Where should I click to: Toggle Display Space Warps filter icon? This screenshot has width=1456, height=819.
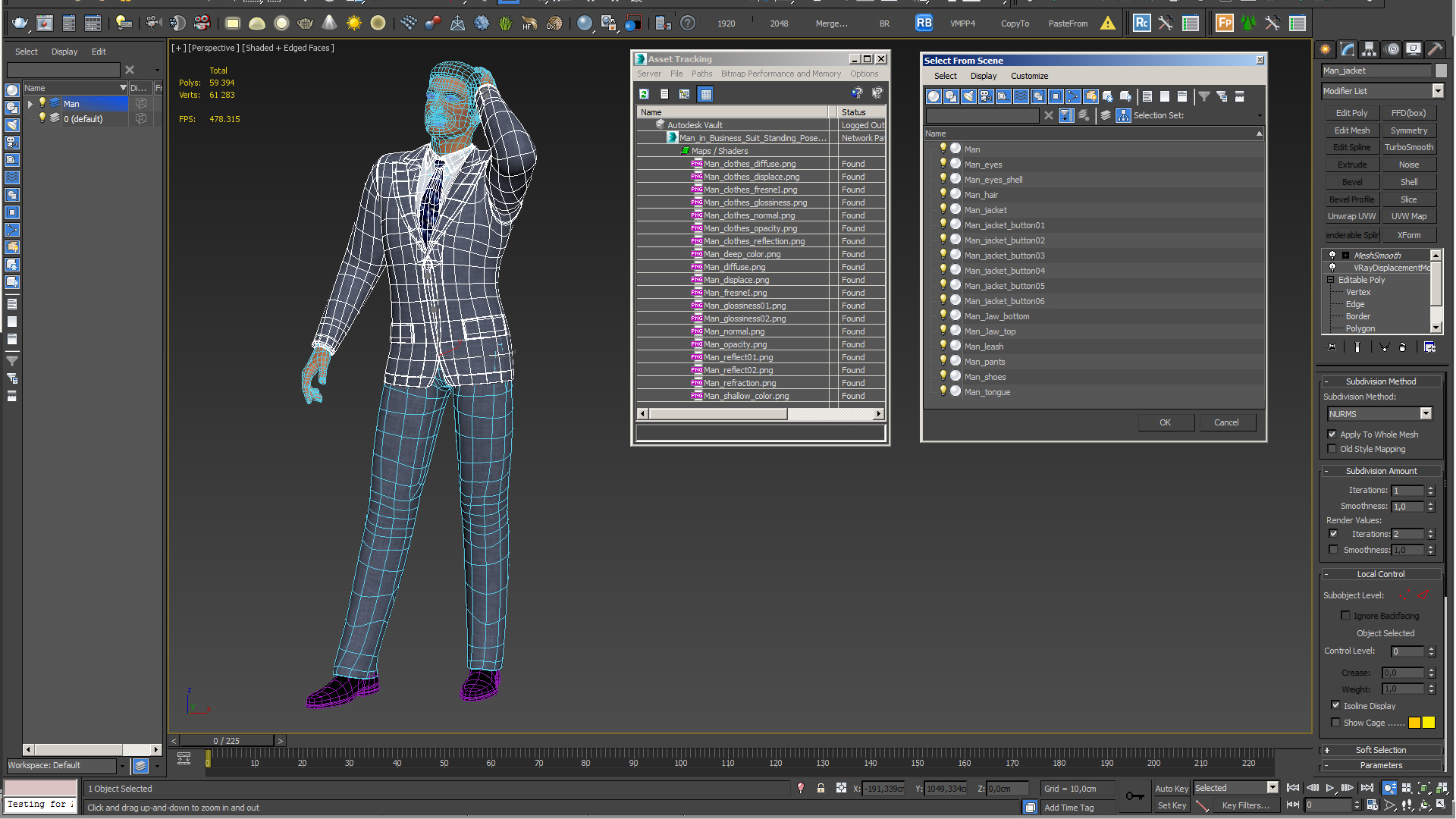[1021, 96]
